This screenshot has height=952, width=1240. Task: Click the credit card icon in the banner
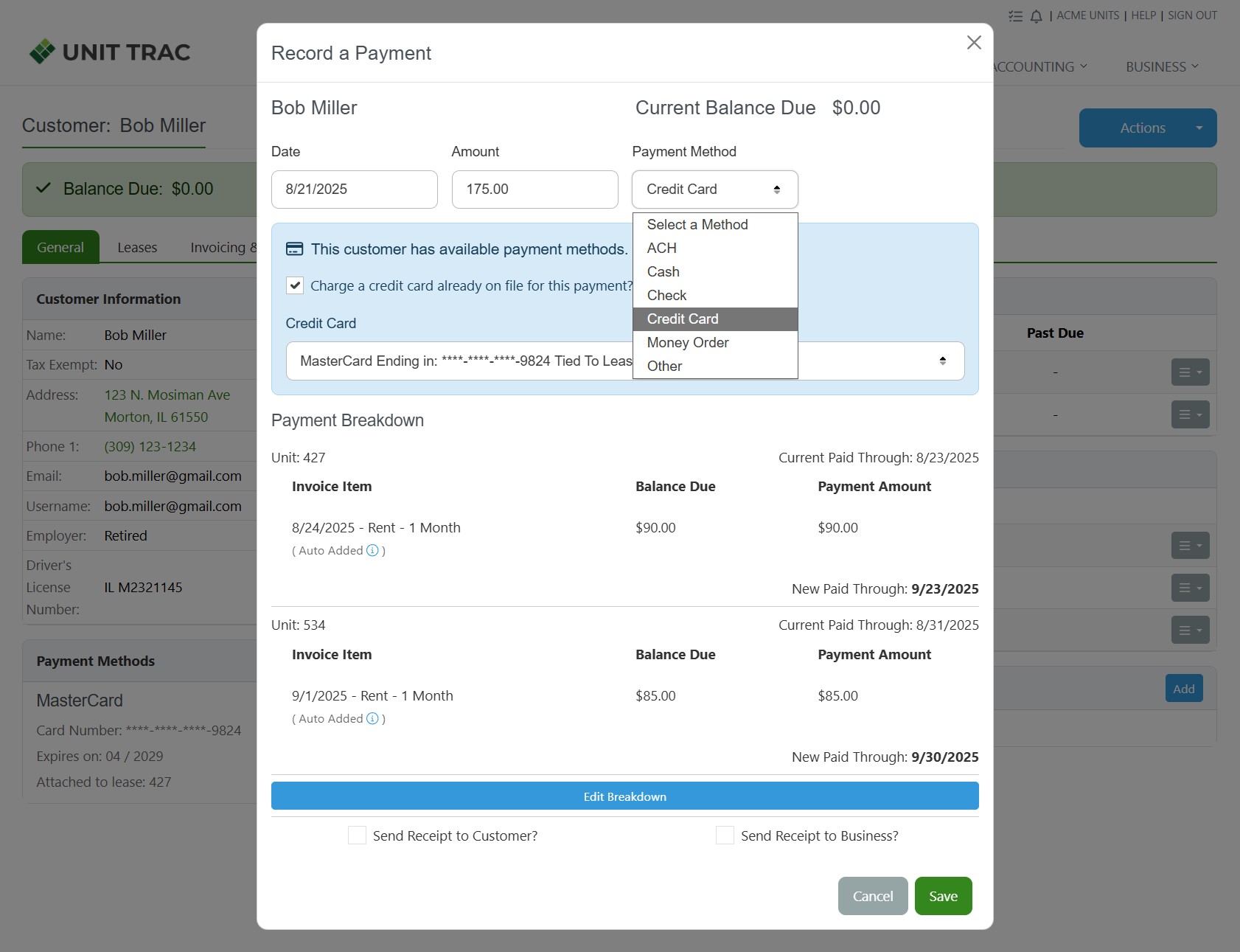pos(294,249)
